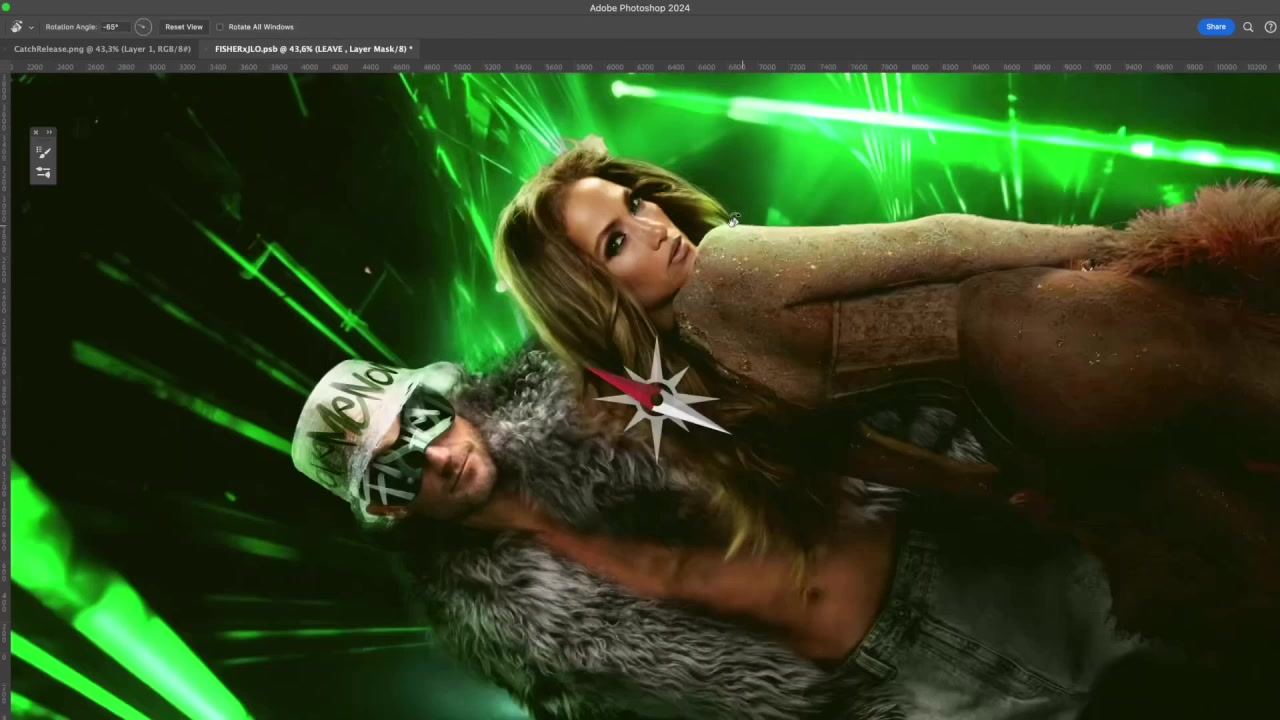Open Brushes panel icon showing two brushes
This screenshot has width=1280, height=720.
tap(43, 172)
